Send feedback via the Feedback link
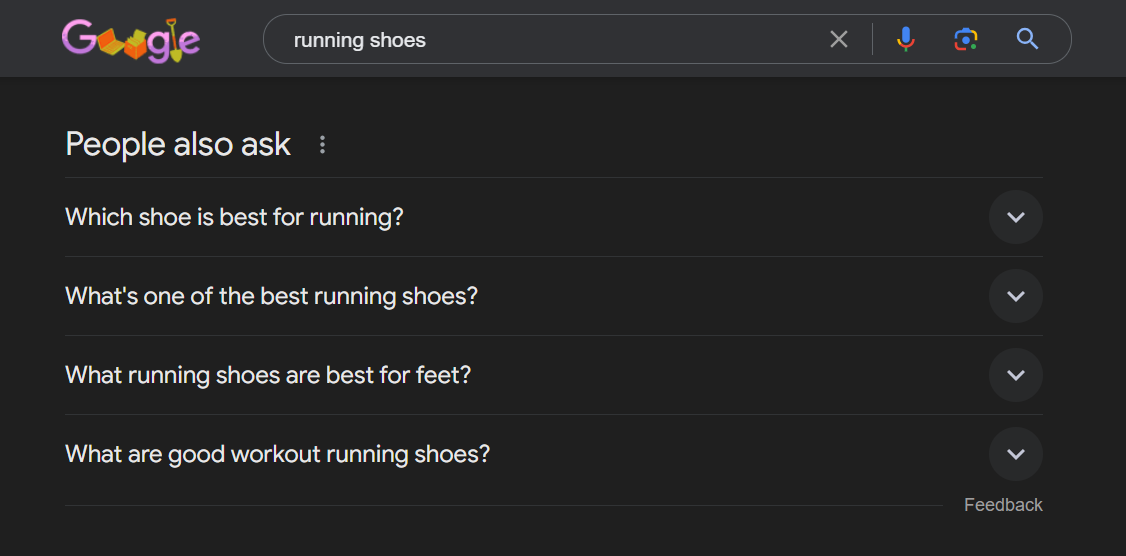 click(1002, 505)
